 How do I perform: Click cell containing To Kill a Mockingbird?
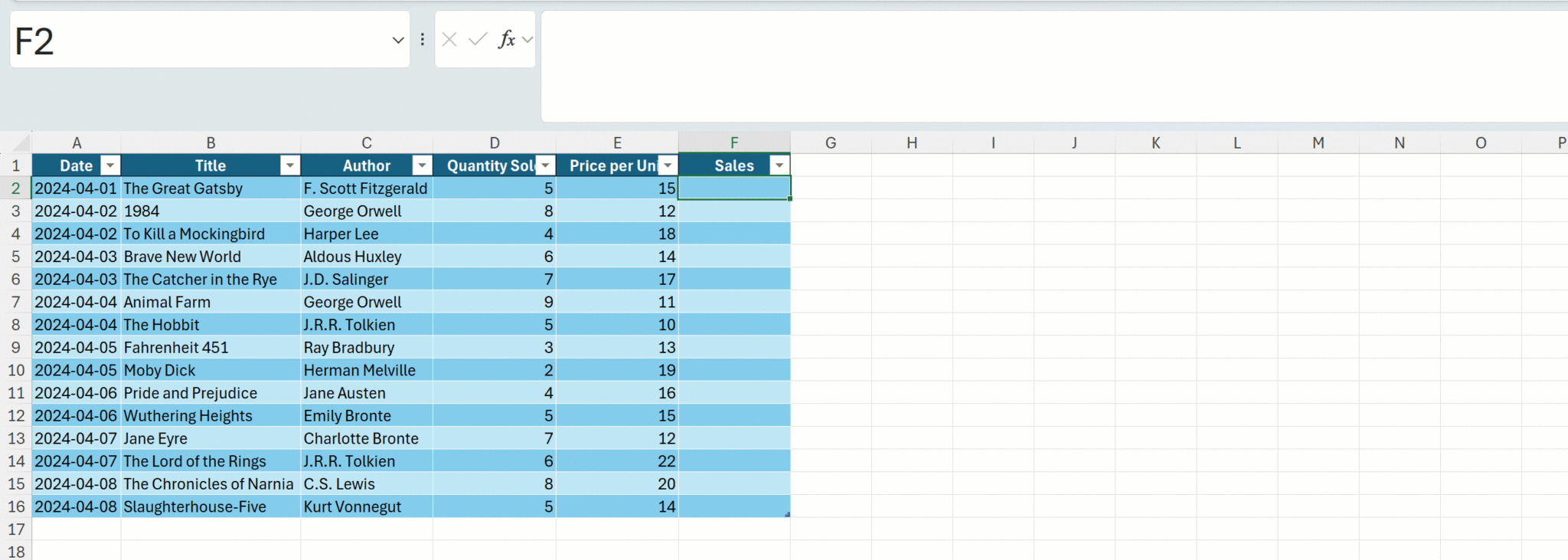click(211, 234)
